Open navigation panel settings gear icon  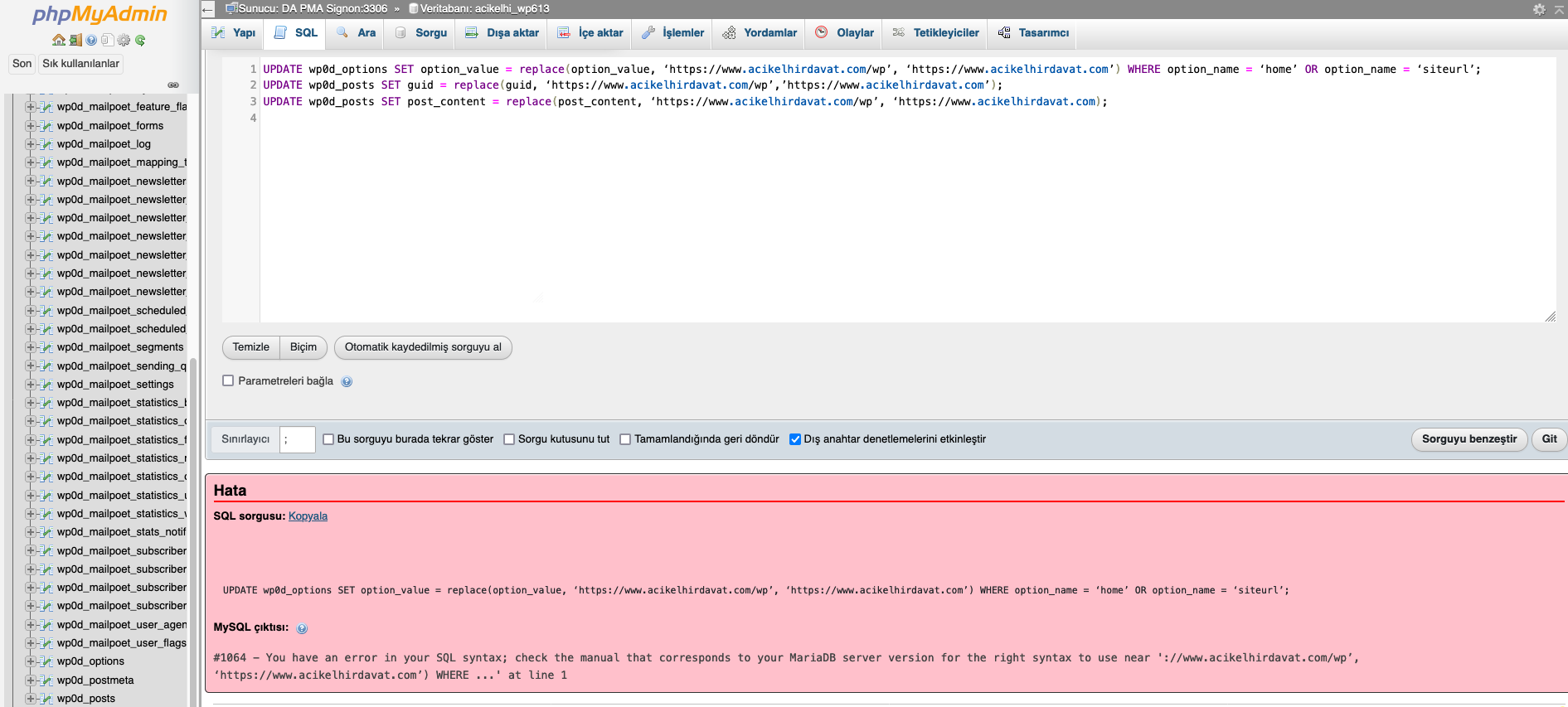click(124, 40)
